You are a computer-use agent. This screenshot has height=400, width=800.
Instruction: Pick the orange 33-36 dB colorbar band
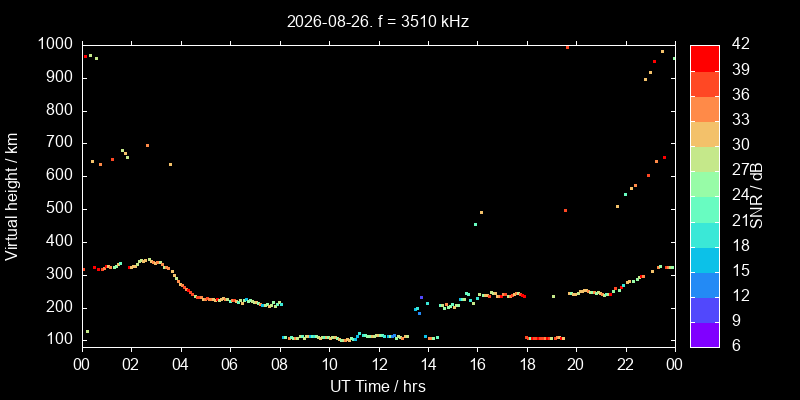point(705,108)
